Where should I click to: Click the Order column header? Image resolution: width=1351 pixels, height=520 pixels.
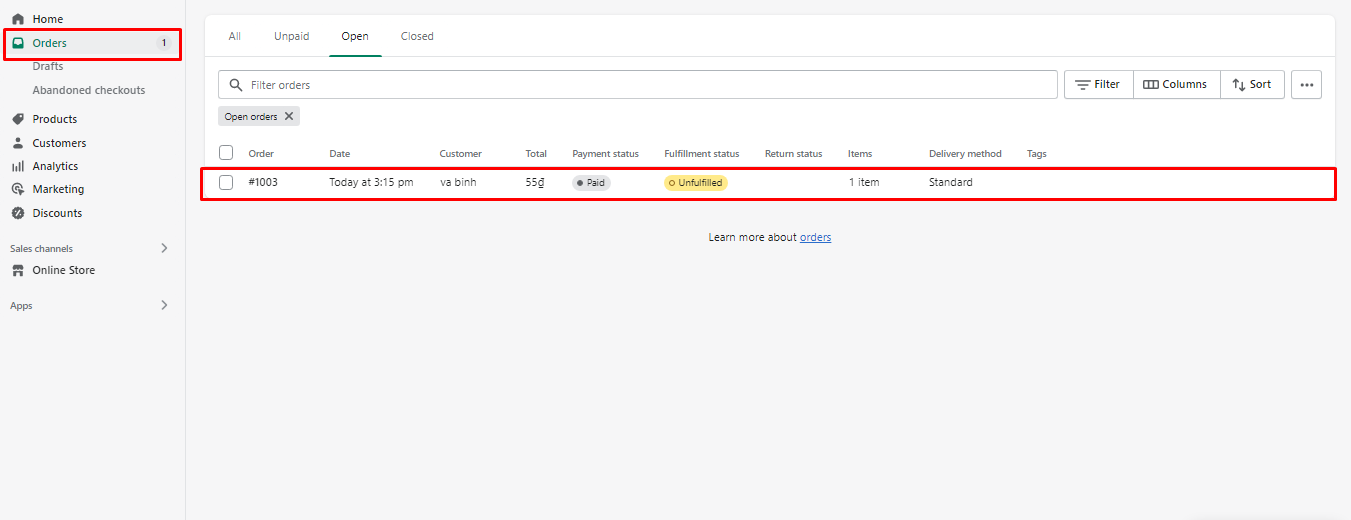click(x=261, y=154)
